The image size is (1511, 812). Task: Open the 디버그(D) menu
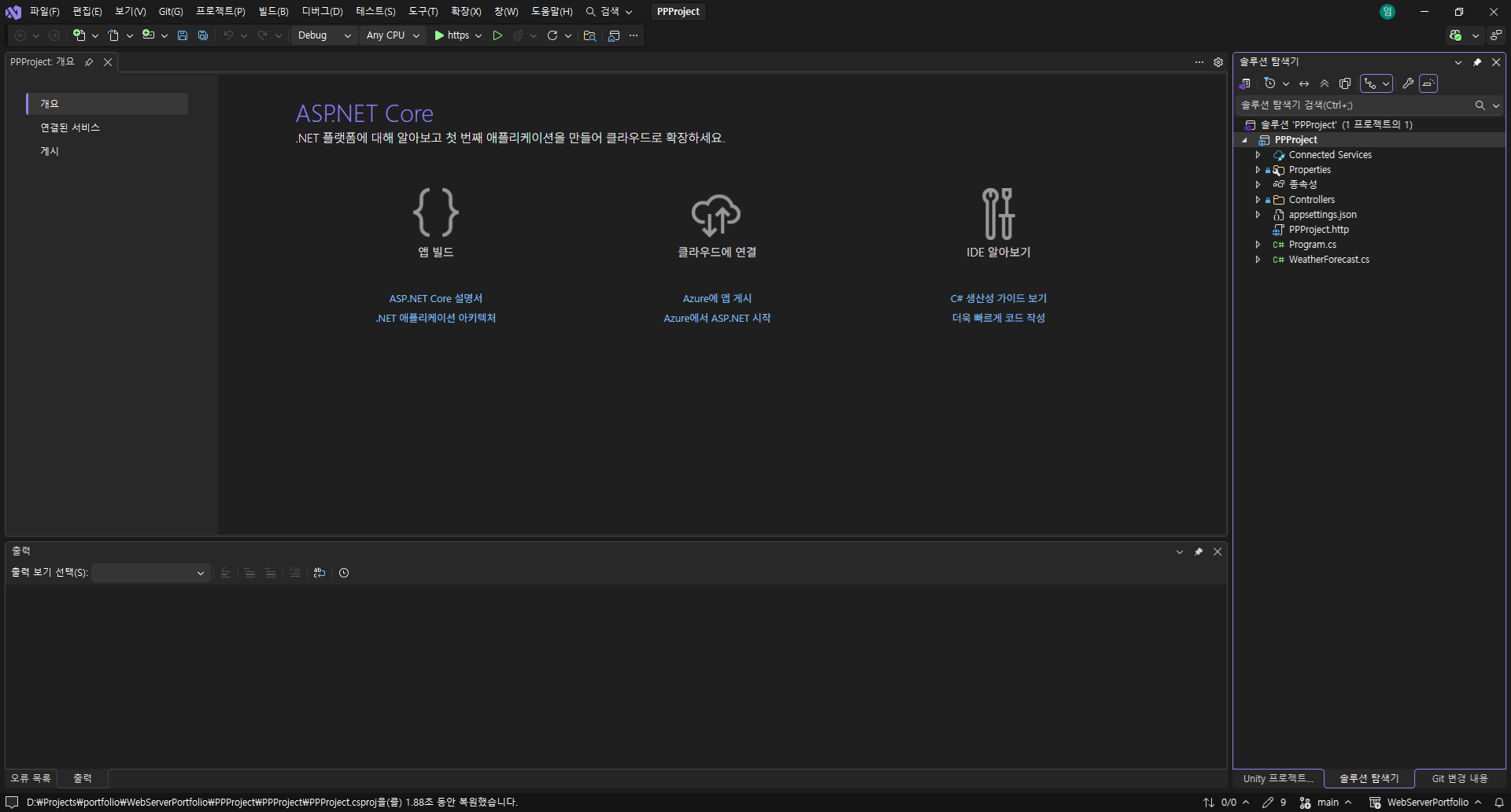click(x=323, y=12)
